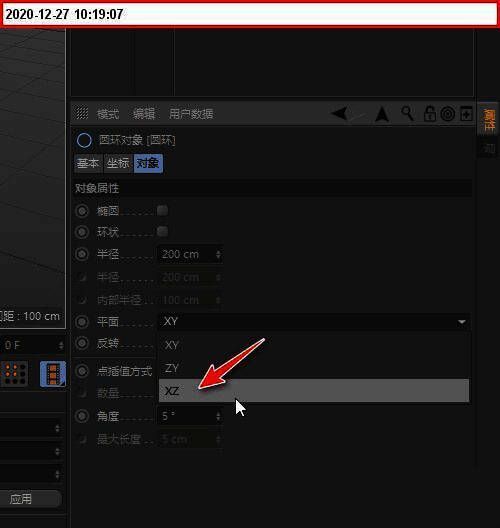Select the 对象 tab
Viewport: 500px width, 528px height.
tap(148, 163)
